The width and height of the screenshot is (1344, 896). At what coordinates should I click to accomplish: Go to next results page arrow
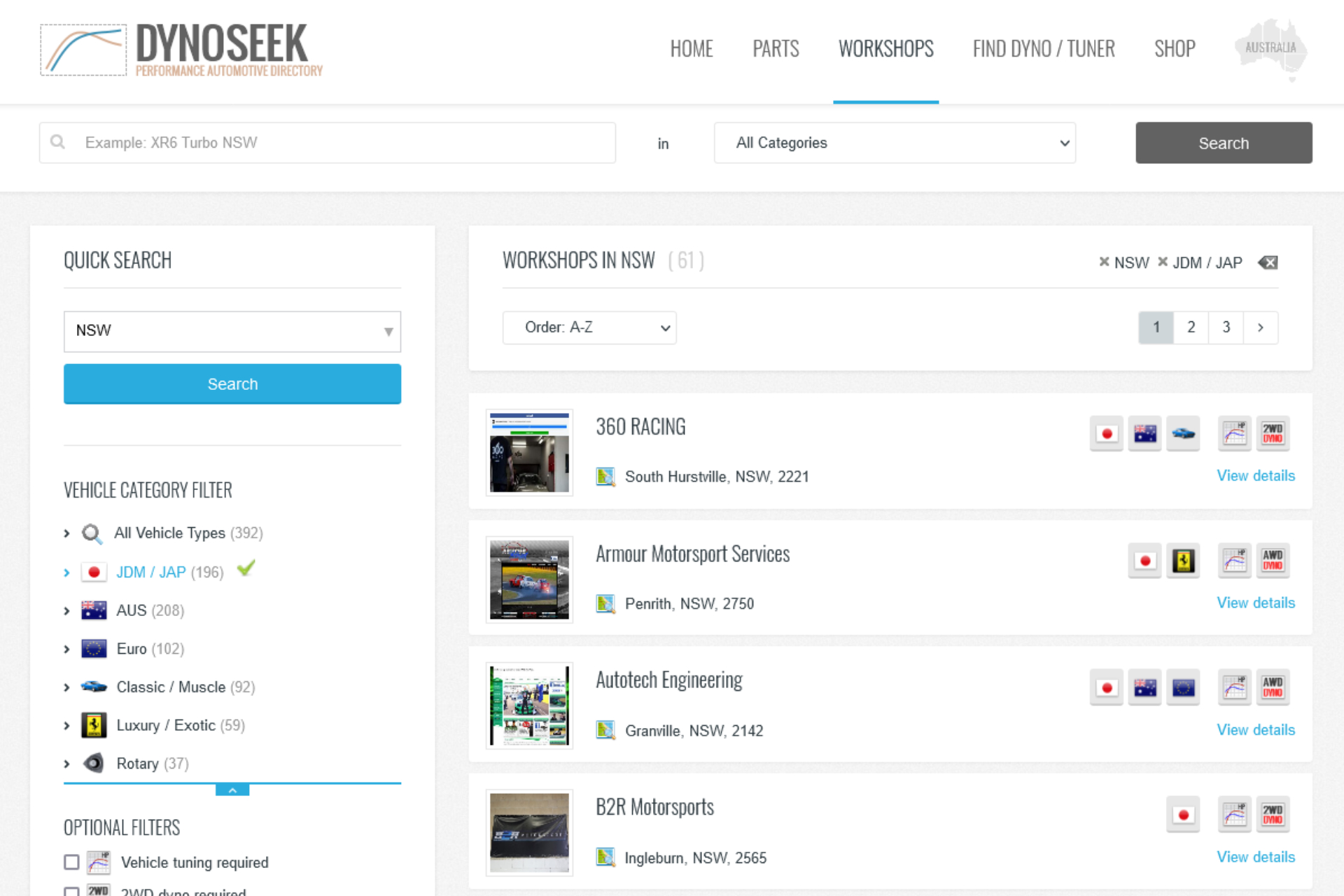point(1261,328)
